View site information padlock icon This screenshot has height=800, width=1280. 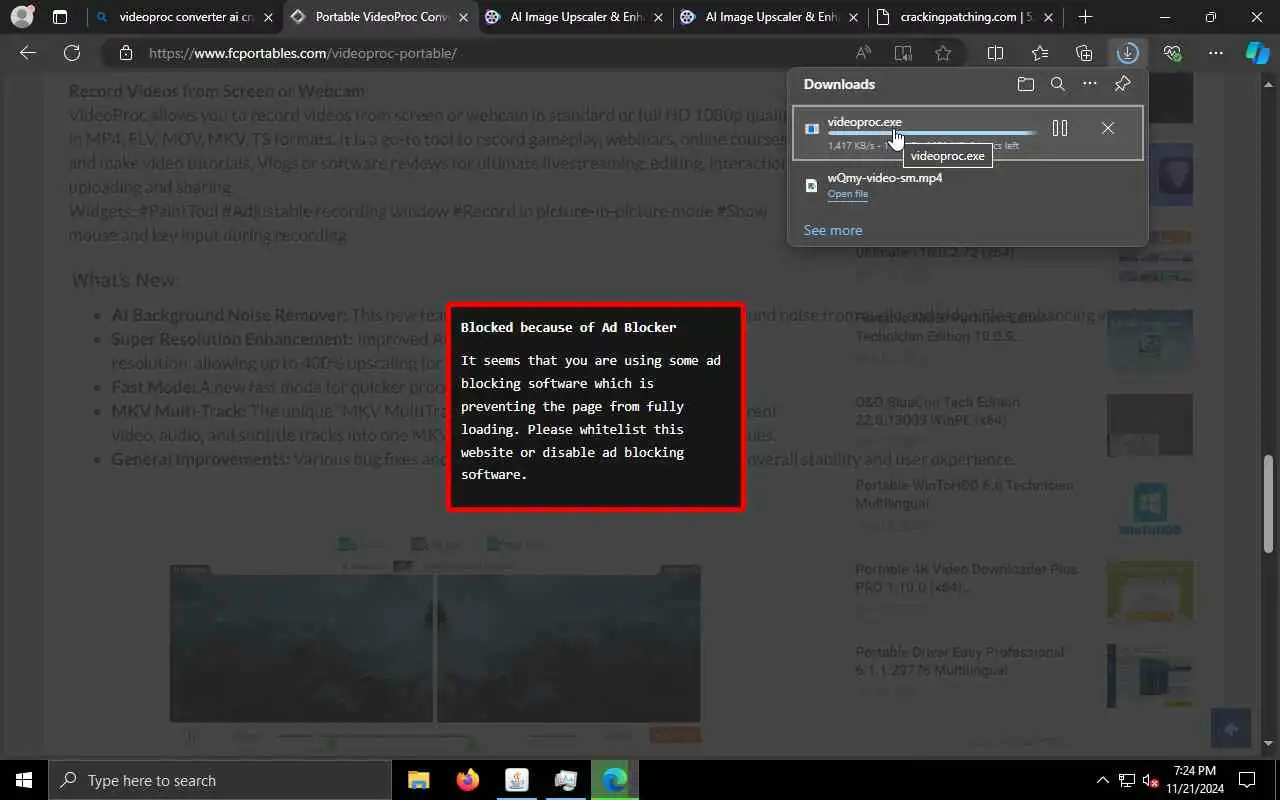(x=125, y=53)
